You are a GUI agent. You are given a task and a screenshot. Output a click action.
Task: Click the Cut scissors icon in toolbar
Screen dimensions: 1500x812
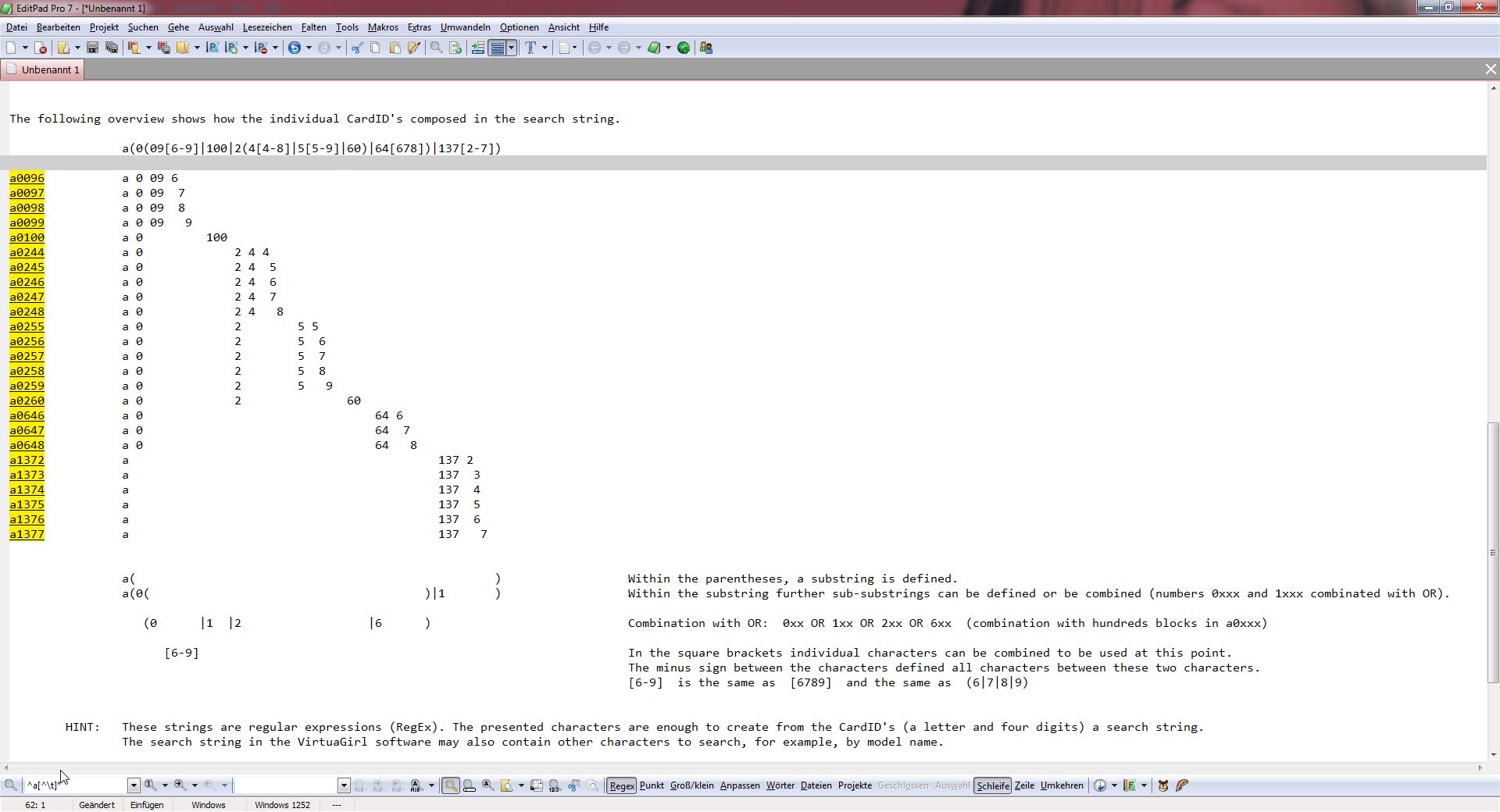[357, 48]
